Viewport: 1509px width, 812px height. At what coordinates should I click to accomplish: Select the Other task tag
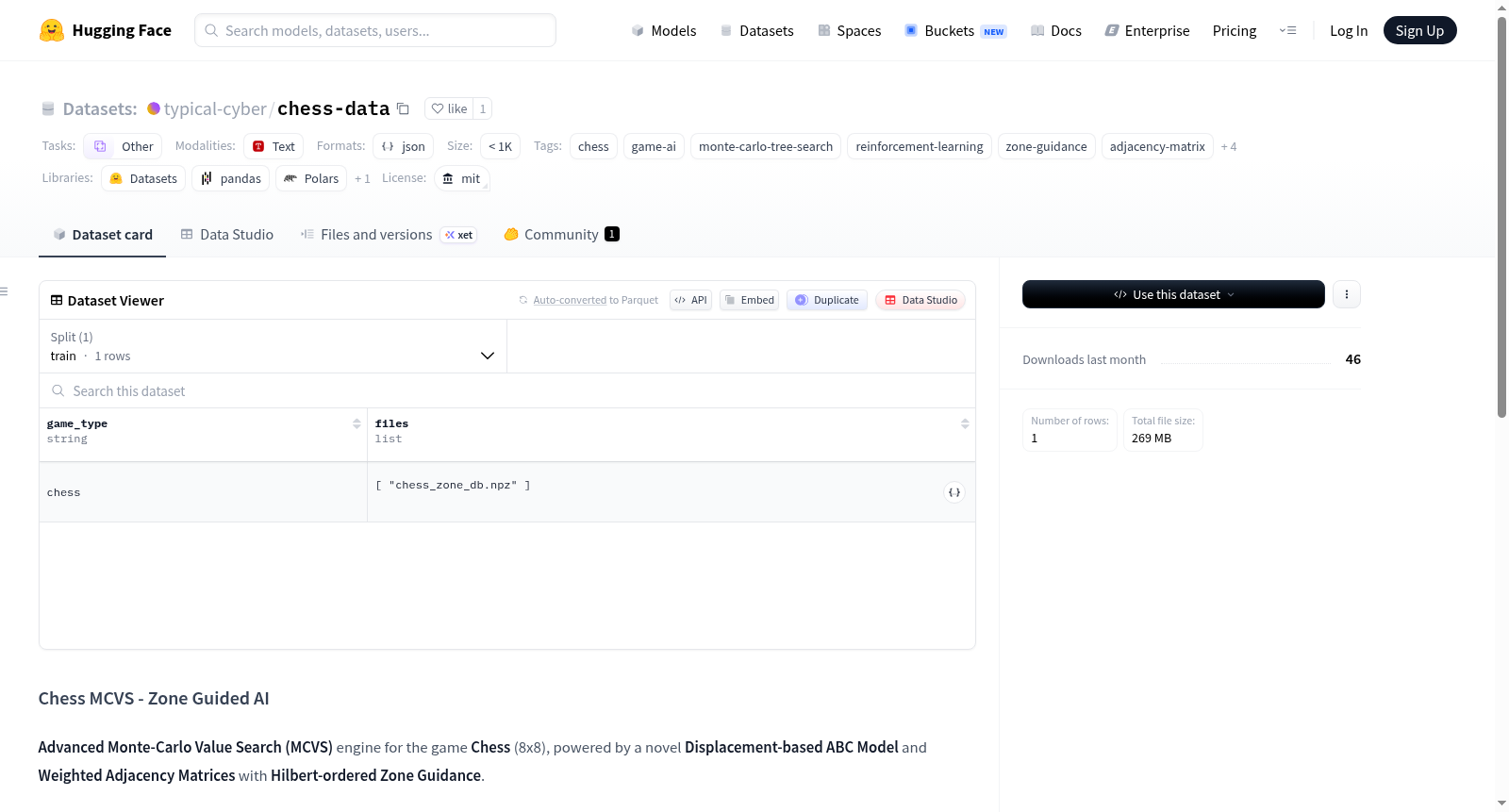(x=124, y=146)
